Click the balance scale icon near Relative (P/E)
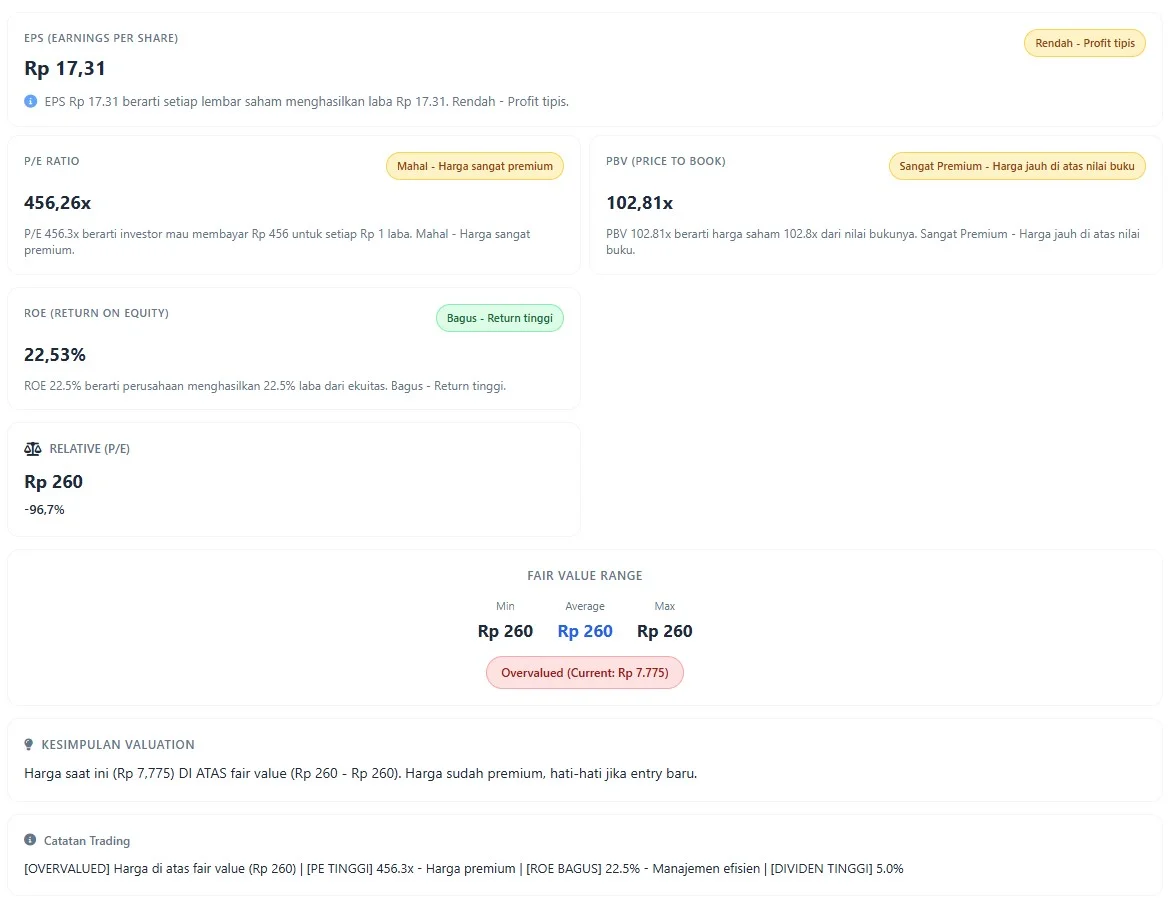Image resolution: width=1176 pixels, height=912 pixels. pos(33,449)
